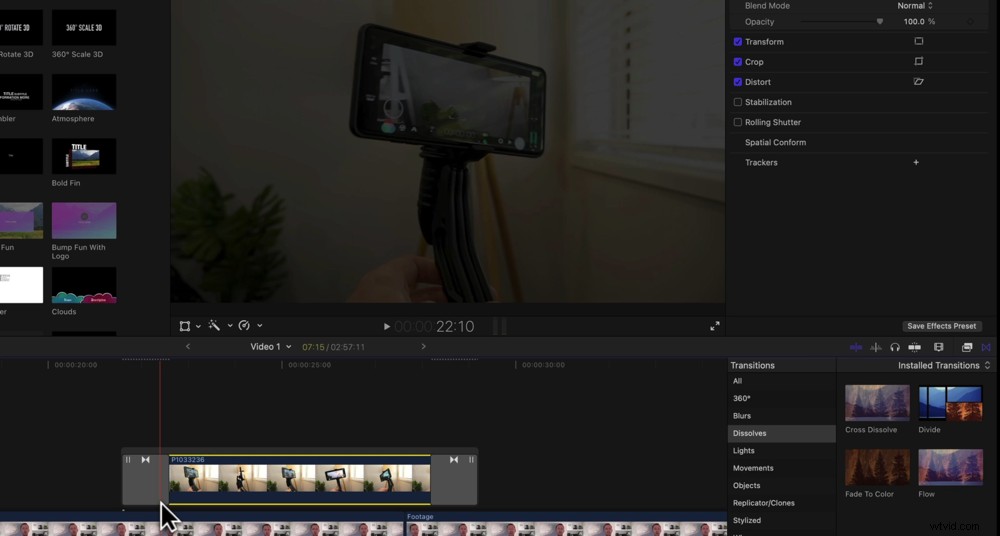Viewport: 1000px width, 536px height.
Task: Go back in timeline history
Action: tap(188, 346)
